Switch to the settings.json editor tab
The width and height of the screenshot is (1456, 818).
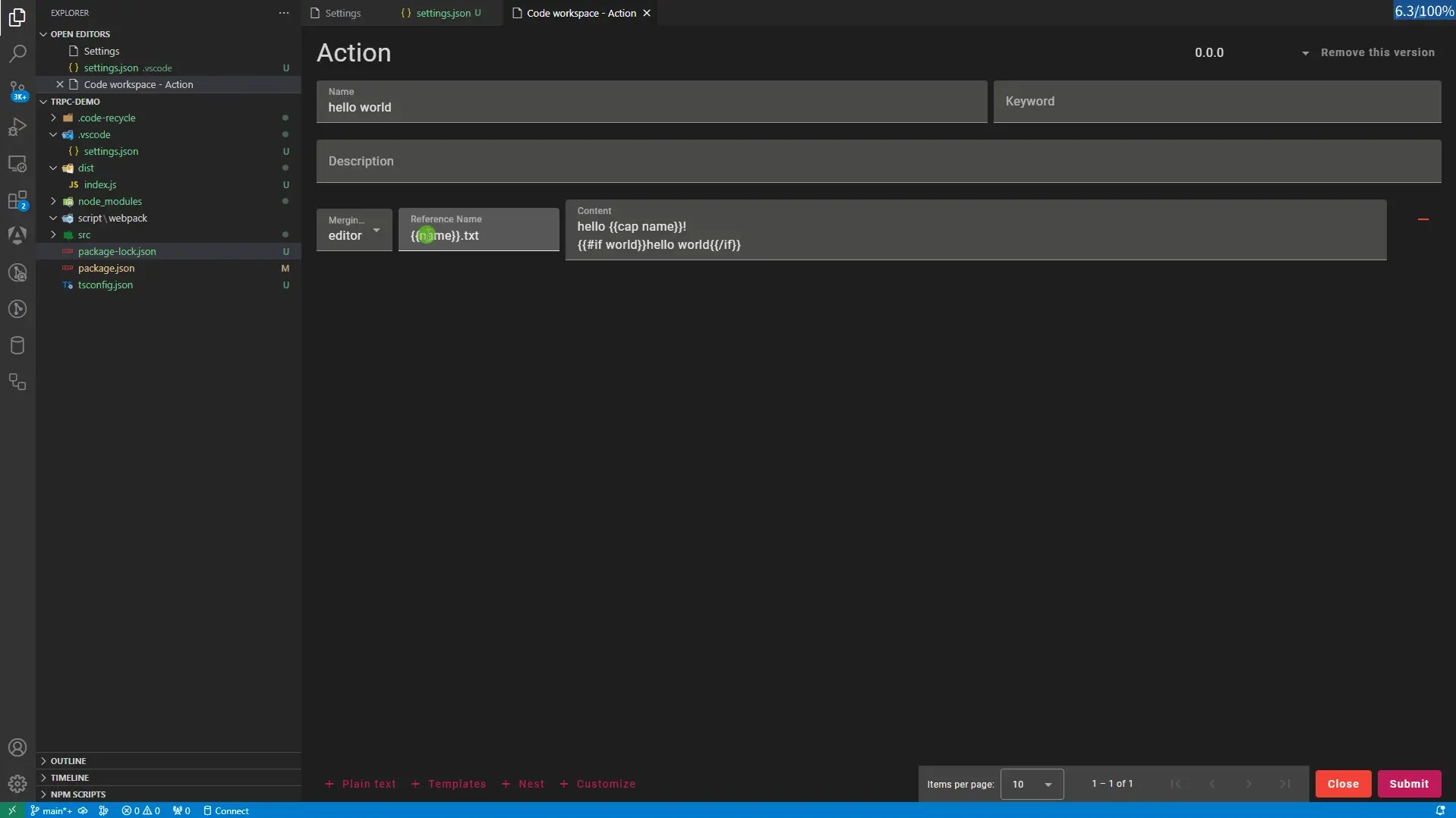(x=441, y=13)
